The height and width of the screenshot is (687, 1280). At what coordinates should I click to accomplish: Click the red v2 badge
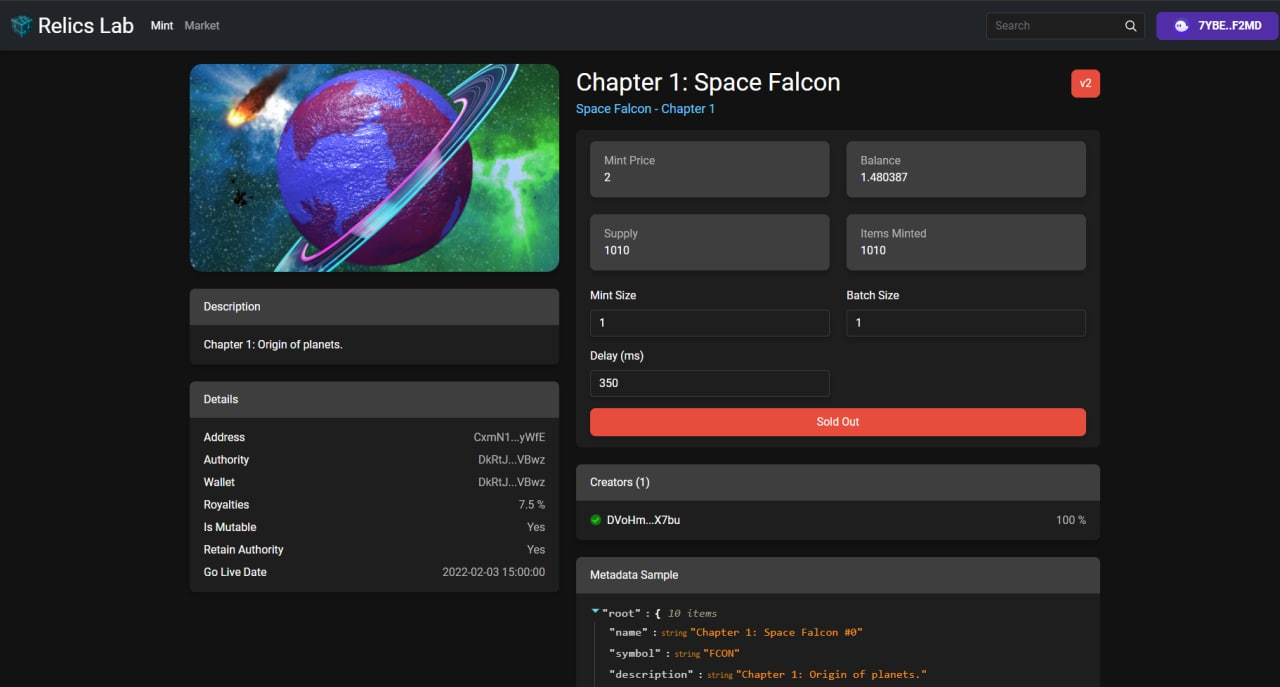click(x=1085, y=83)
